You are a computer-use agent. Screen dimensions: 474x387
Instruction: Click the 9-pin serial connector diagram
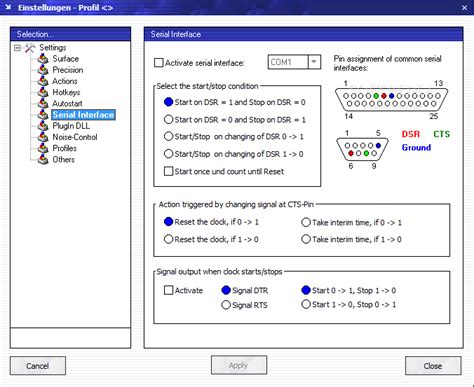pyautogui.click(x=362, y=149)
